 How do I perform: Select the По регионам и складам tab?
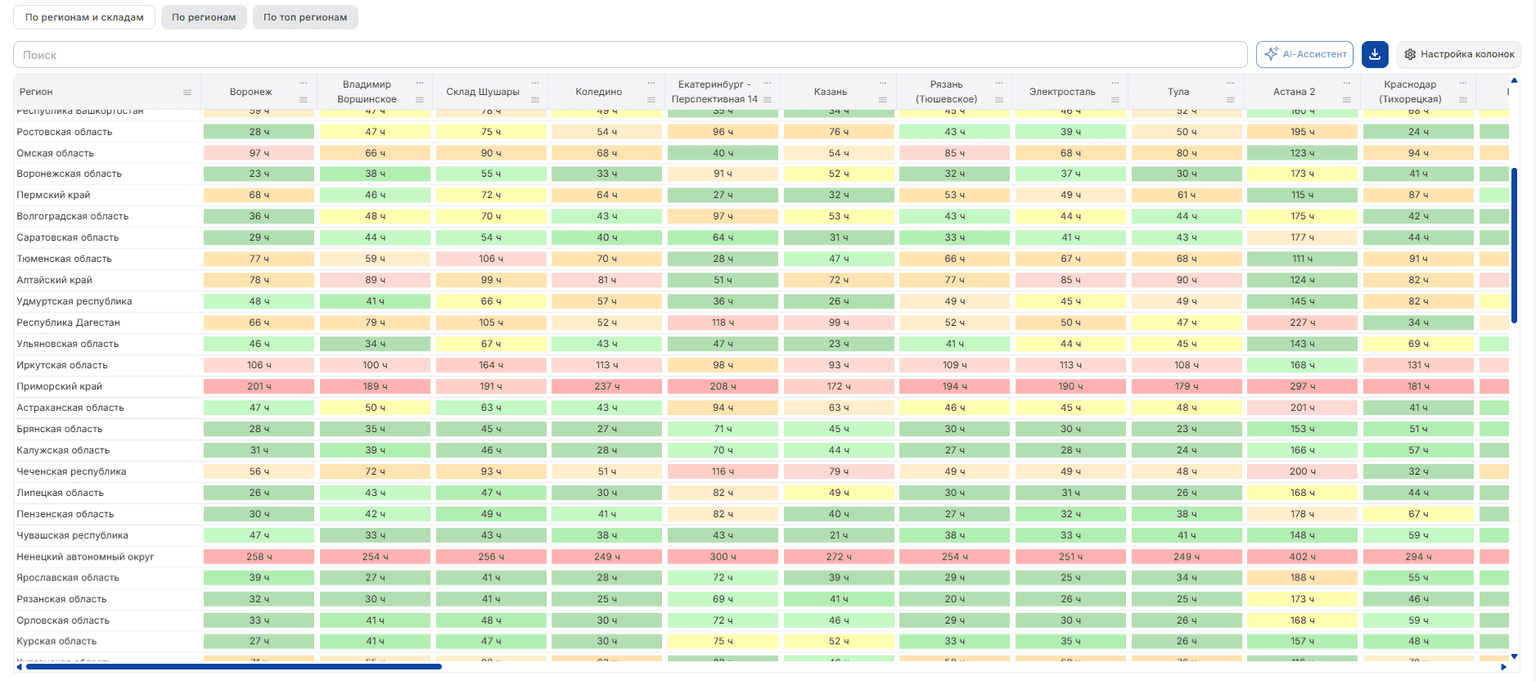(84, 17)
